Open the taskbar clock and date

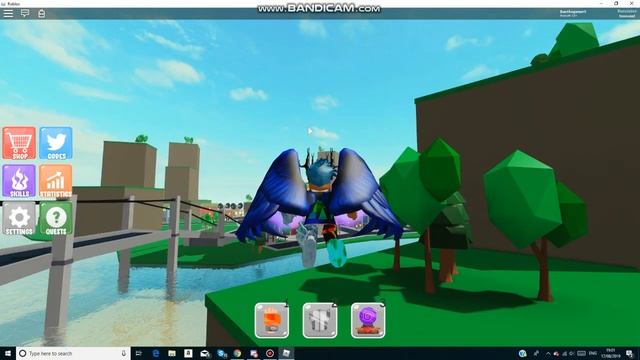(611, 353)
